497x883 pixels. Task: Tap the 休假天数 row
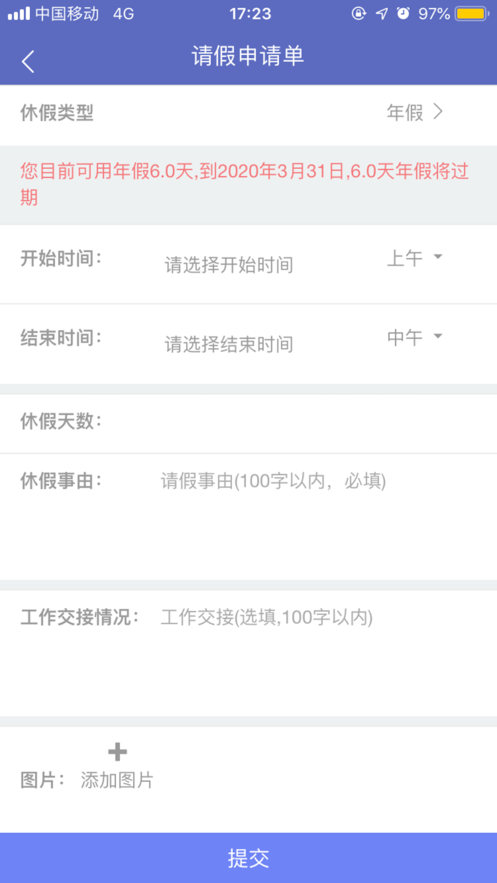point(248,422)
